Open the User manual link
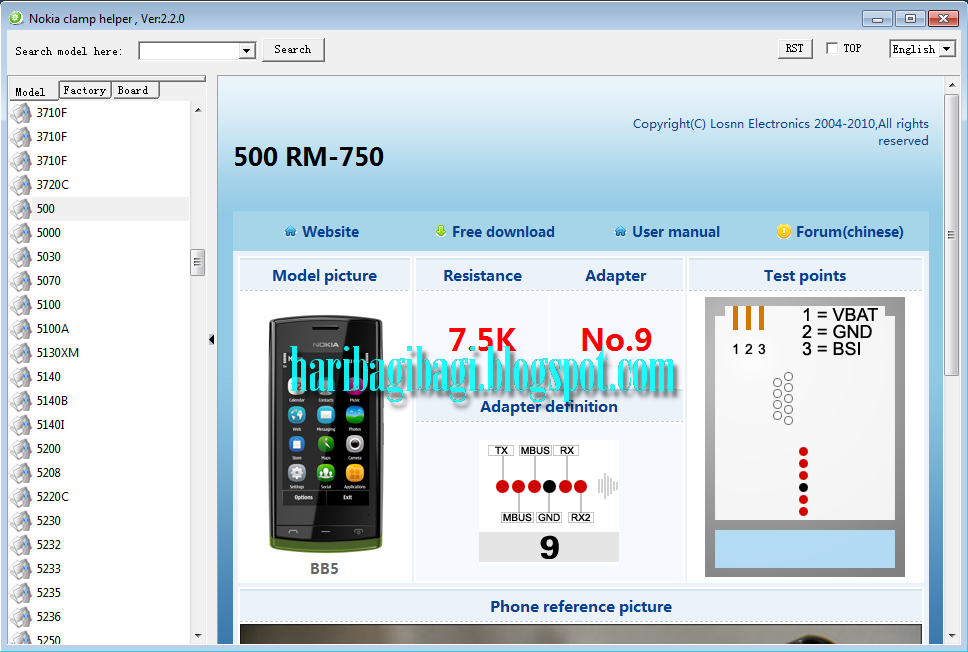This screenshot has width=968, height=652. coord(676,232)
